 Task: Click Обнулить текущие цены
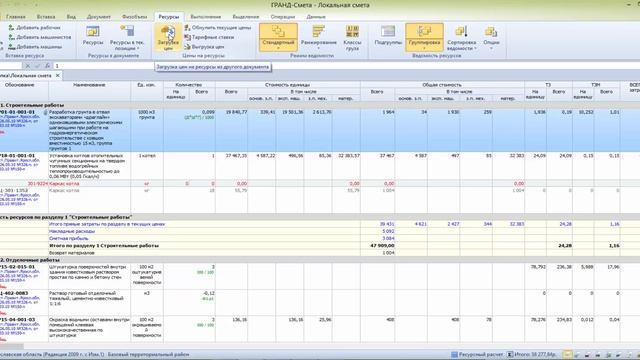coord(218,28)
